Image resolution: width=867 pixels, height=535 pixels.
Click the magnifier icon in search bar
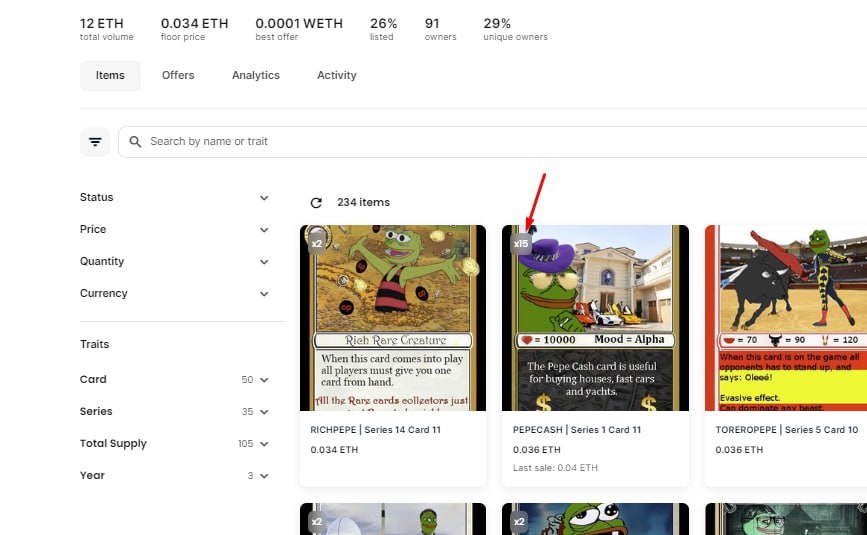point(135,142)
